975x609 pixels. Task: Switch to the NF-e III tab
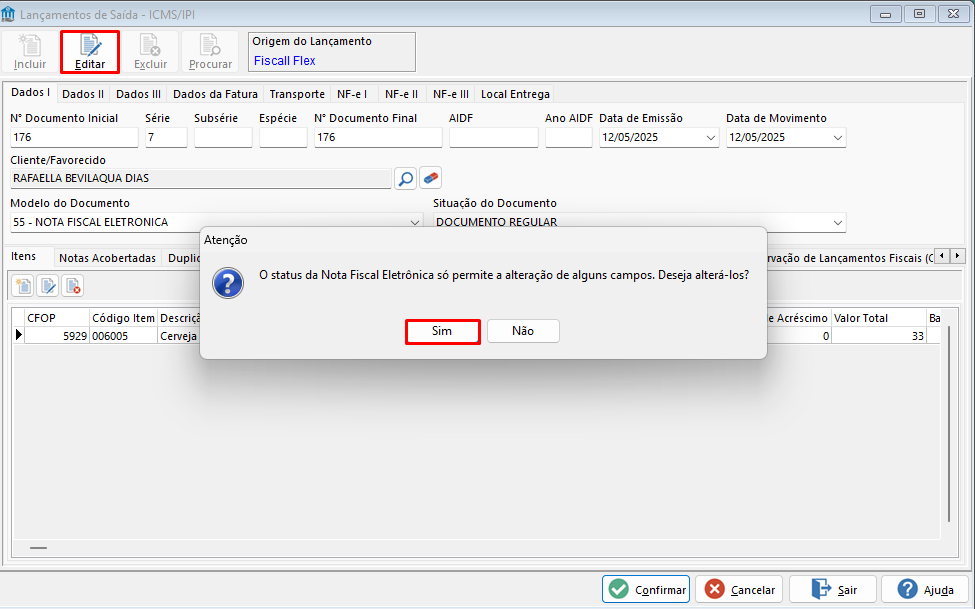[x=451, y=94]
